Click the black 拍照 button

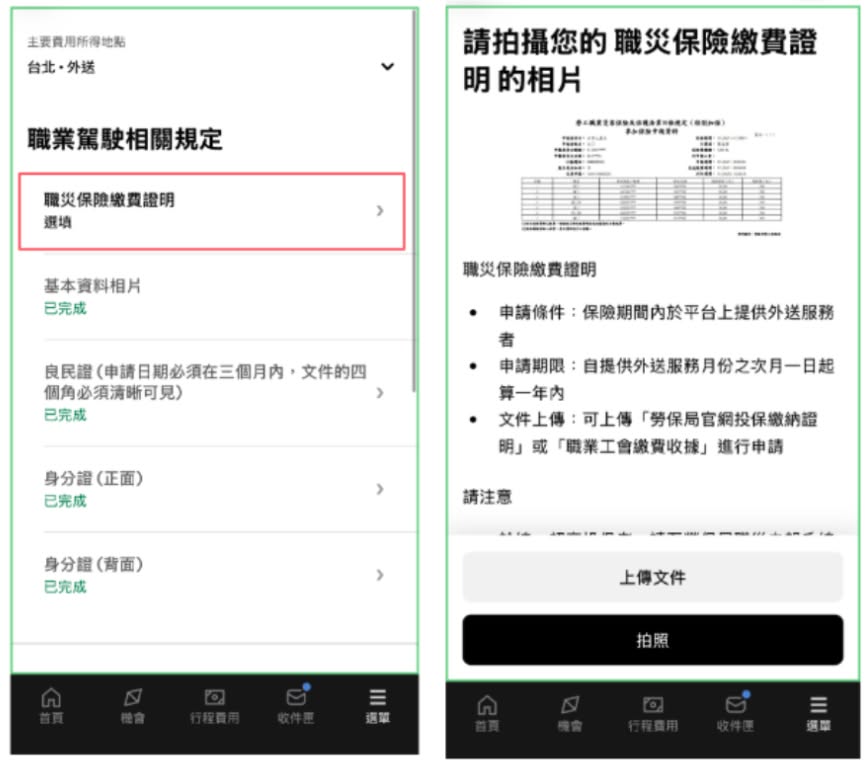tap(653, 640)
